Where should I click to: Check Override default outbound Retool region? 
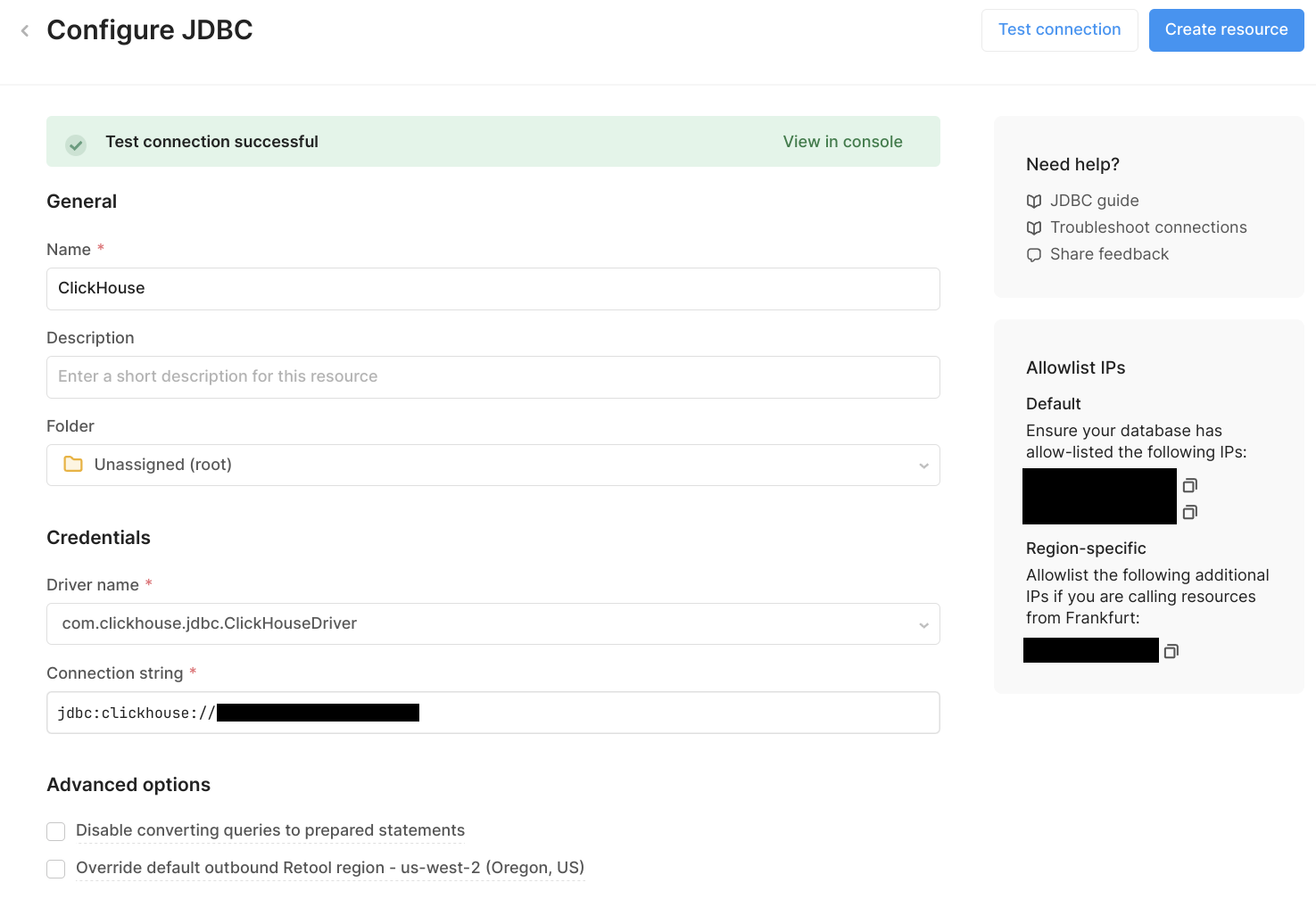[x=56, y=869]
